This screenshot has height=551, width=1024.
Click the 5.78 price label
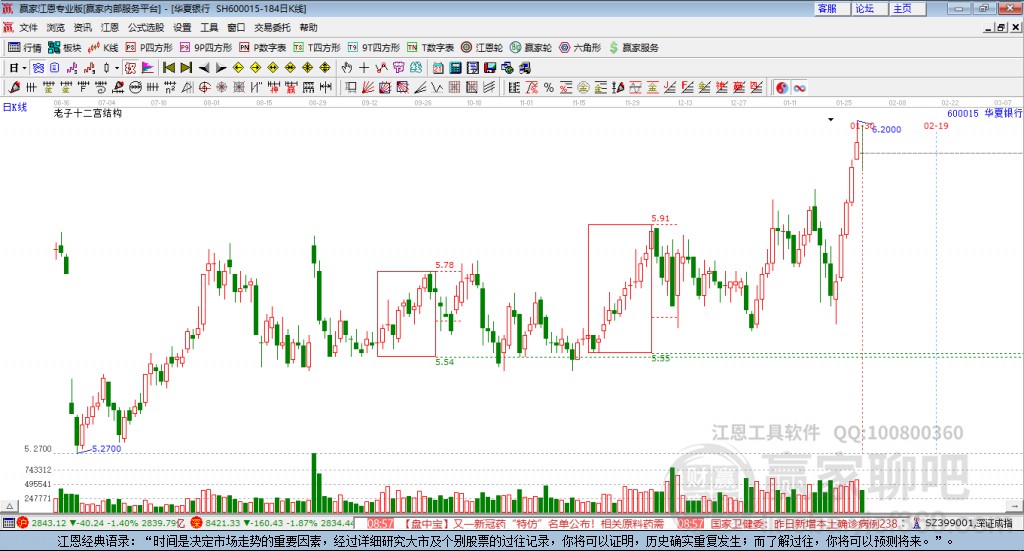pos(444,265)
